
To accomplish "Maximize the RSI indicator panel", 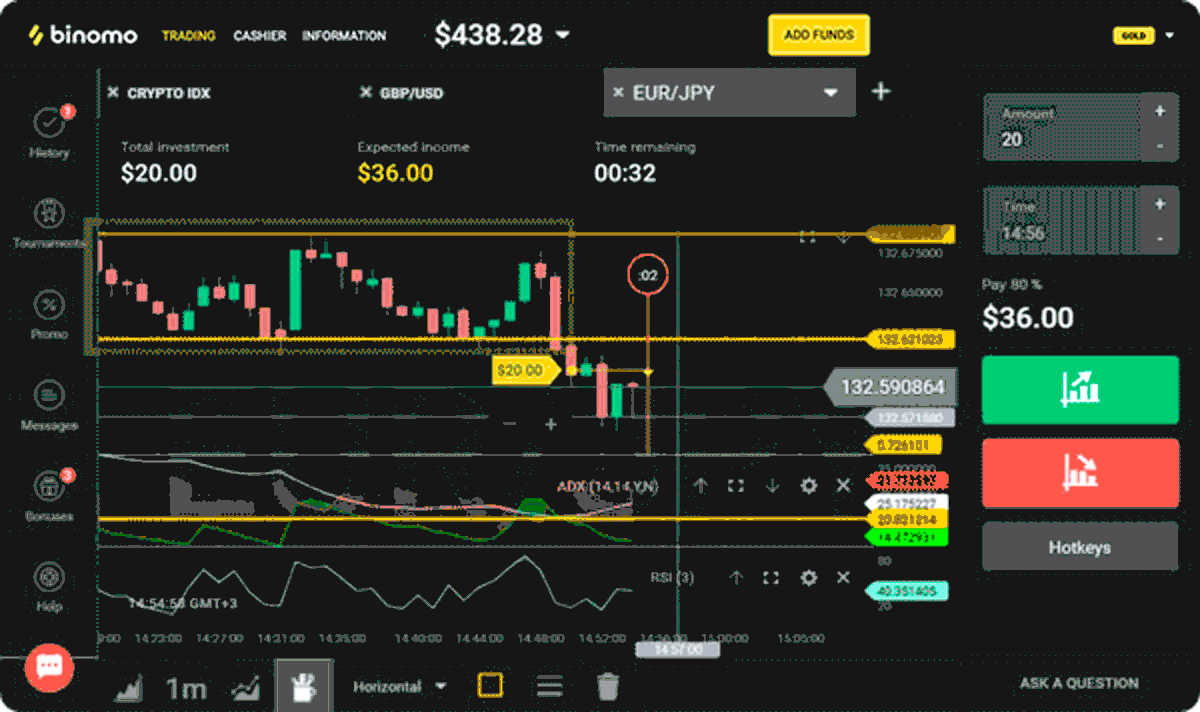I will (x=771, y=577).
